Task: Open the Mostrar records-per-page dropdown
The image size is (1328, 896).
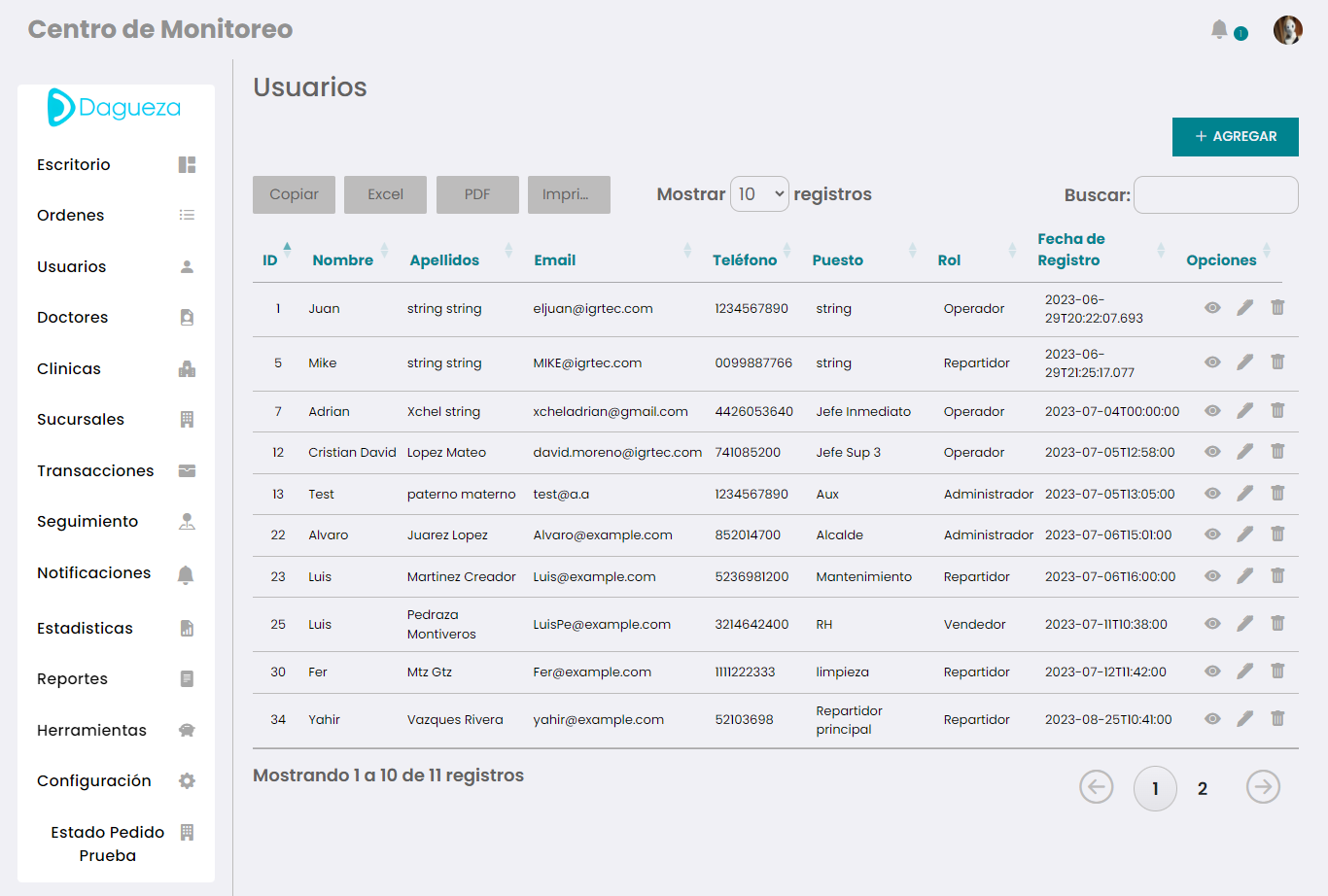Action: 759,194
